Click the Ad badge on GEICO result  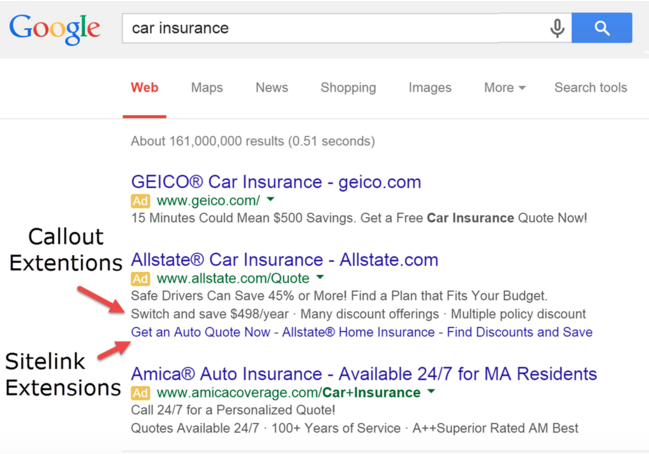[x=140, y=201]
